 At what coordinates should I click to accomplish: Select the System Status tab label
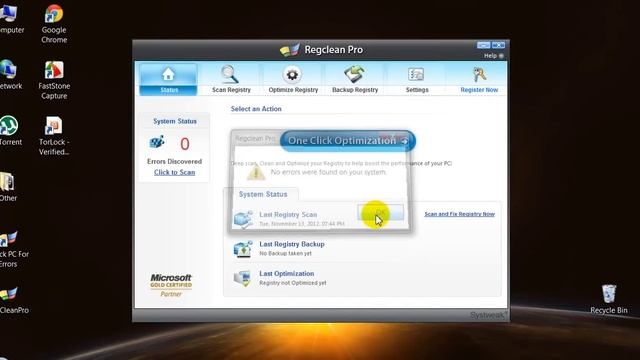(263, 194)
